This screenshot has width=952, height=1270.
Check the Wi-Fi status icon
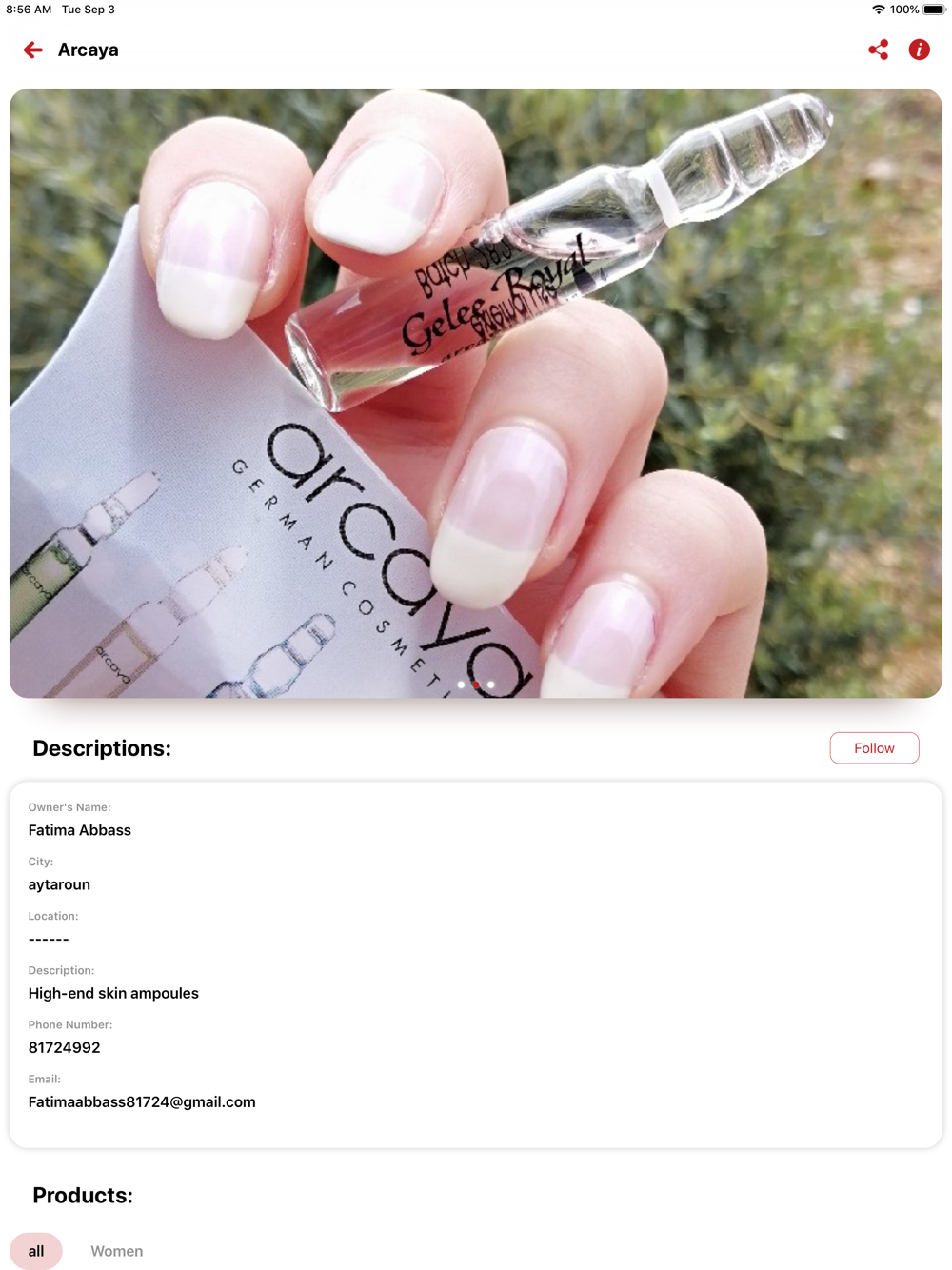878,10
